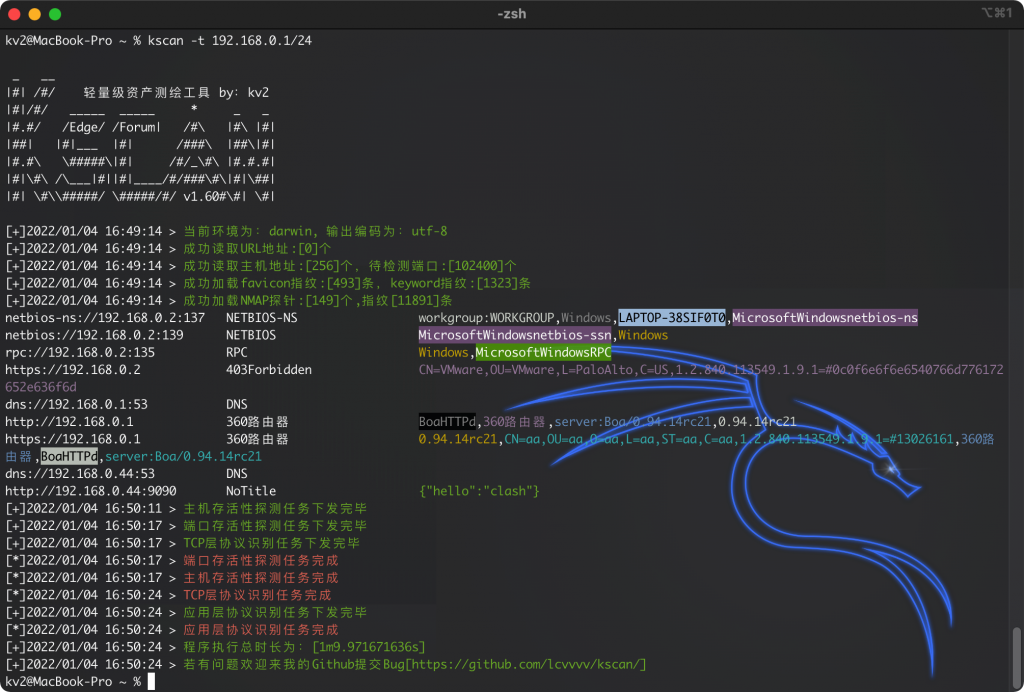This screenshot has width=1024, height=692.
Task: Click the {"hello":"clash"} response text
Action: 479,491
